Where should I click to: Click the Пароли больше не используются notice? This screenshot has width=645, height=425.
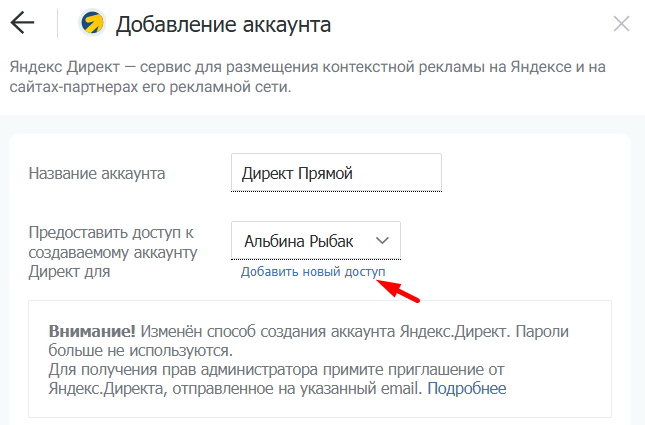[x=140, y=350]
